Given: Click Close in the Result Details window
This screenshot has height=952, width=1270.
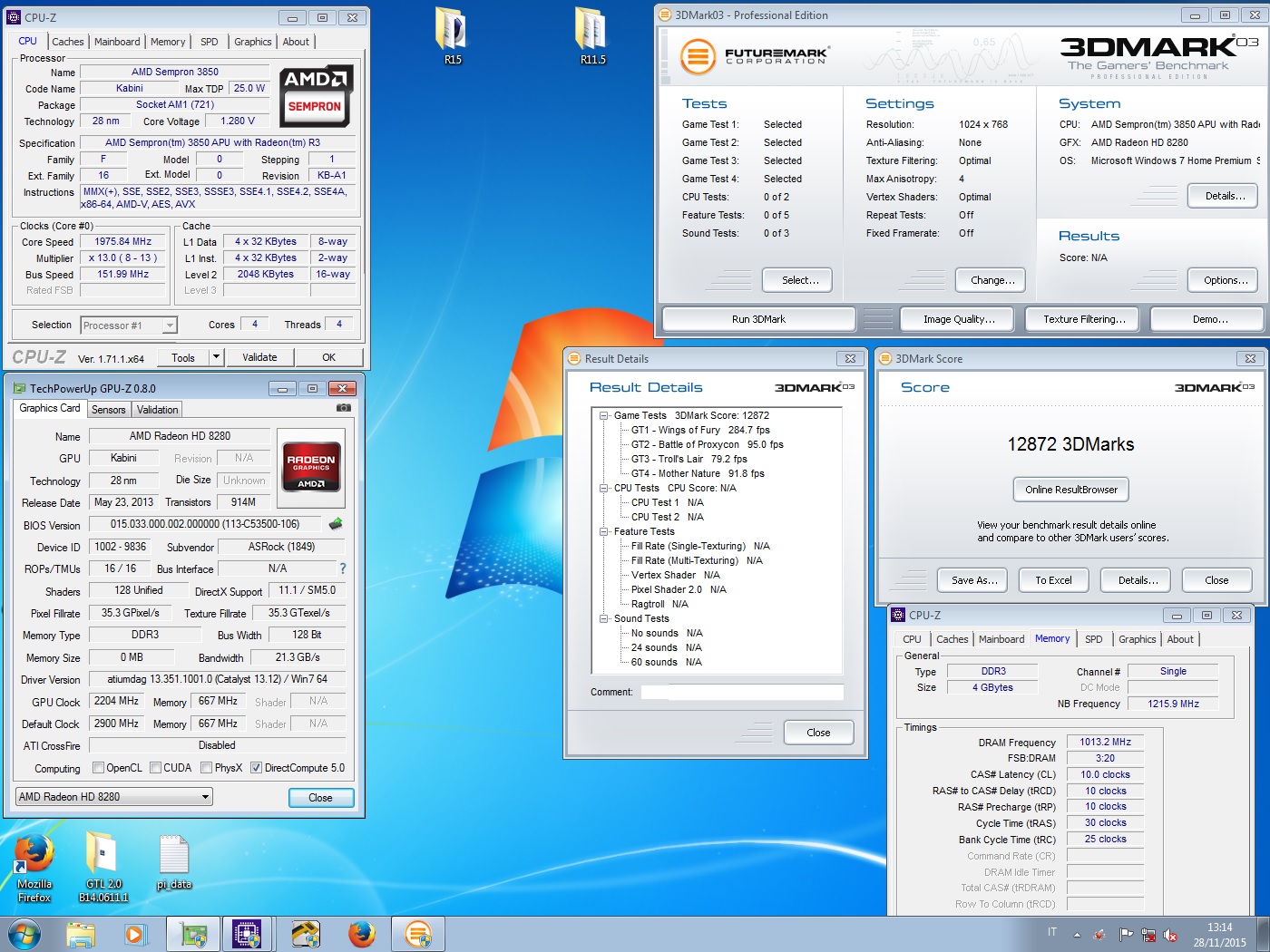Looking at the screenshot, I should click(x=818, y=733).
